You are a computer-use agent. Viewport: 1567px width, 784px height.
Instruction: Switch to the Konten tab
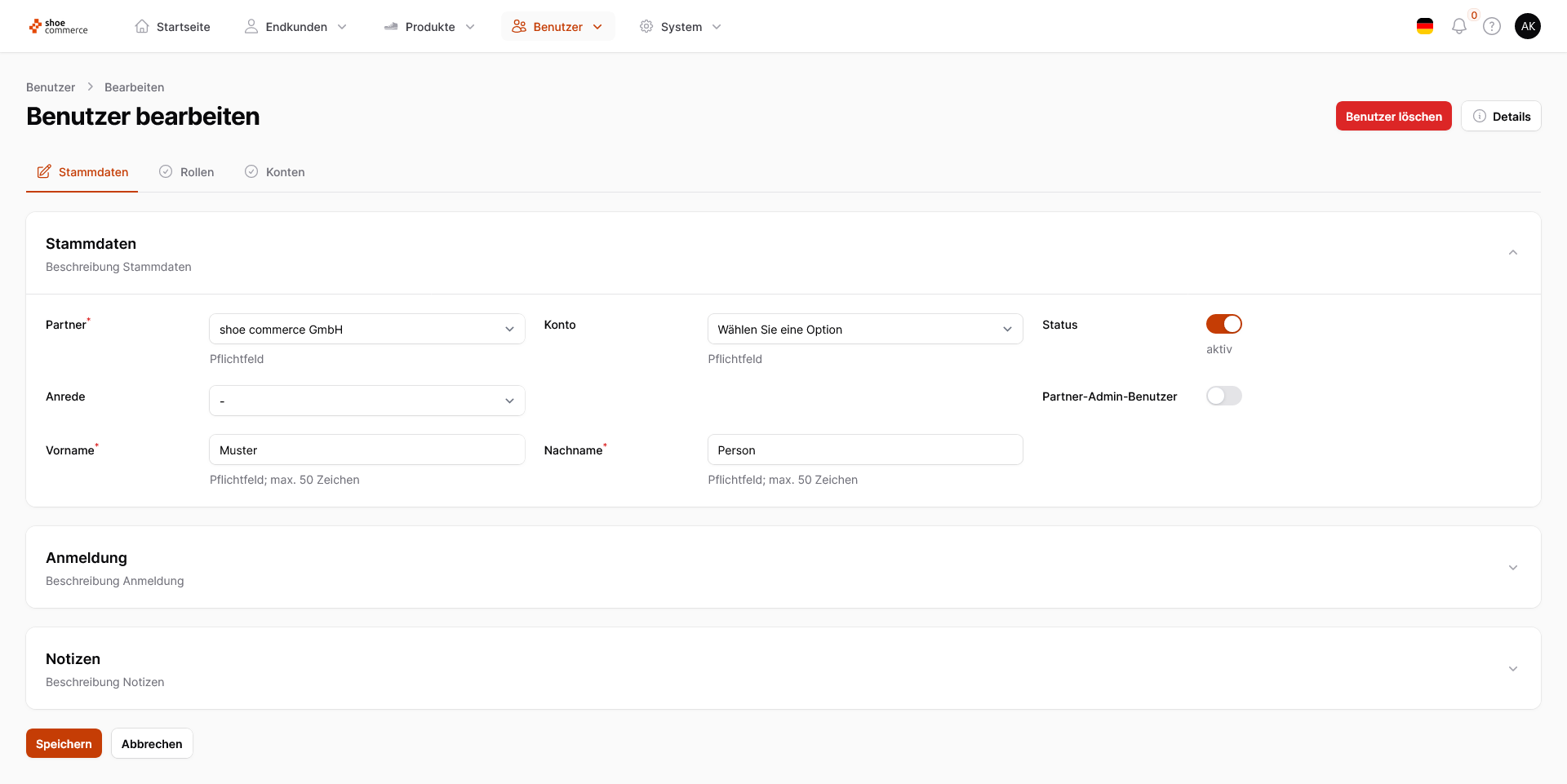coord(275,172)
